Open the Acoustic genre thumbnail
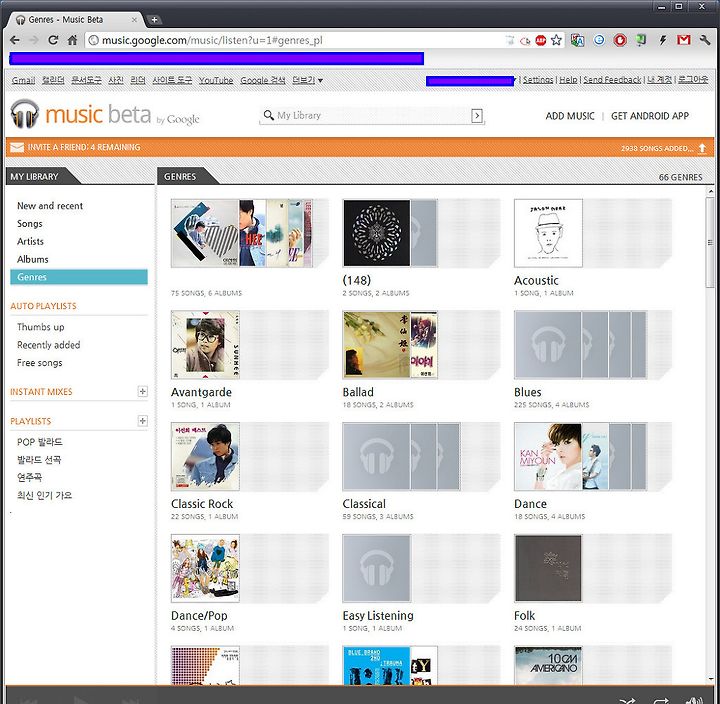720x704 pixels. click(x=548, y=233)
